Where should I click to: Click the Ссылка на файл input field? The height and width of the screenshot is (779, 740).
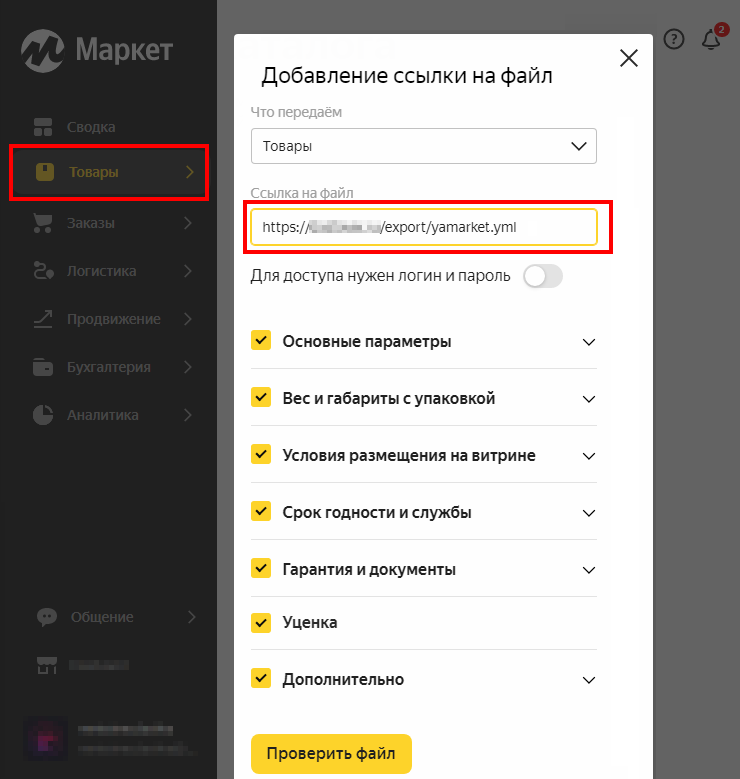coord(423,227)
